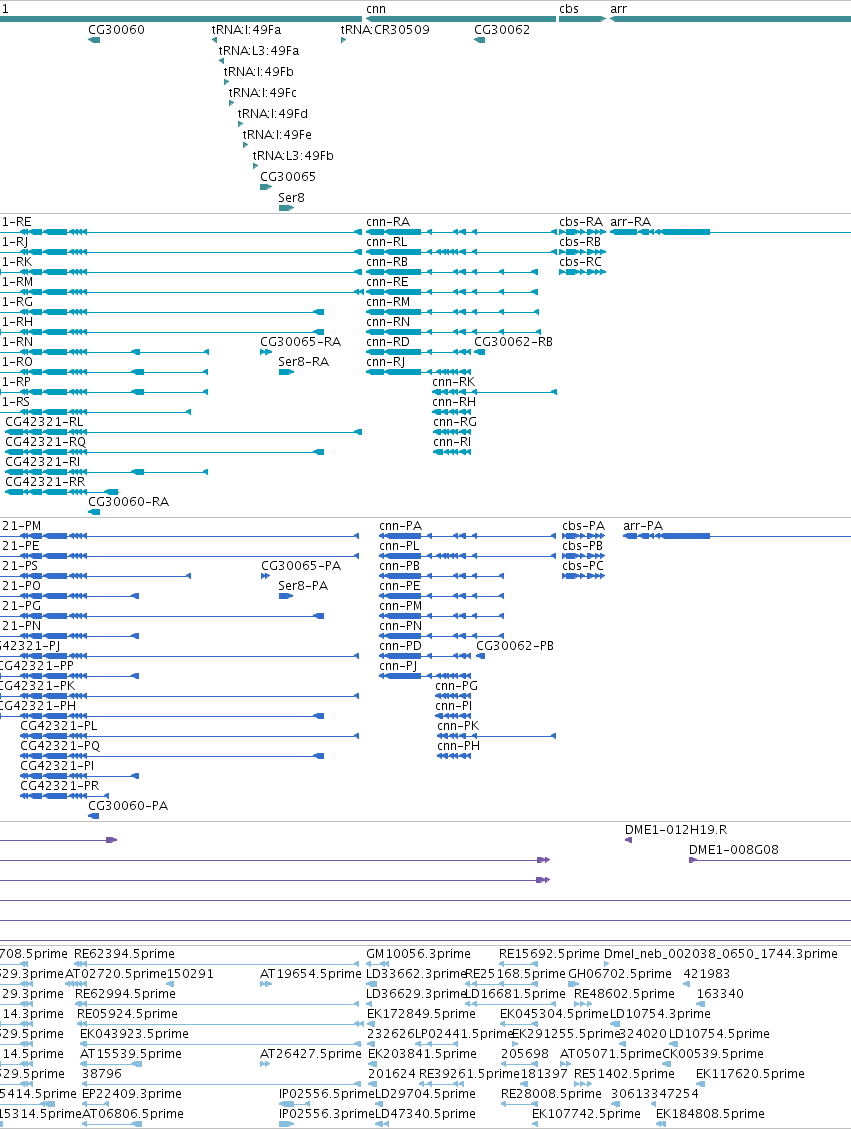Click the cnn-RH transcript label
The height and width of the screenshot is (1129, 851).
tap(454, 402)
